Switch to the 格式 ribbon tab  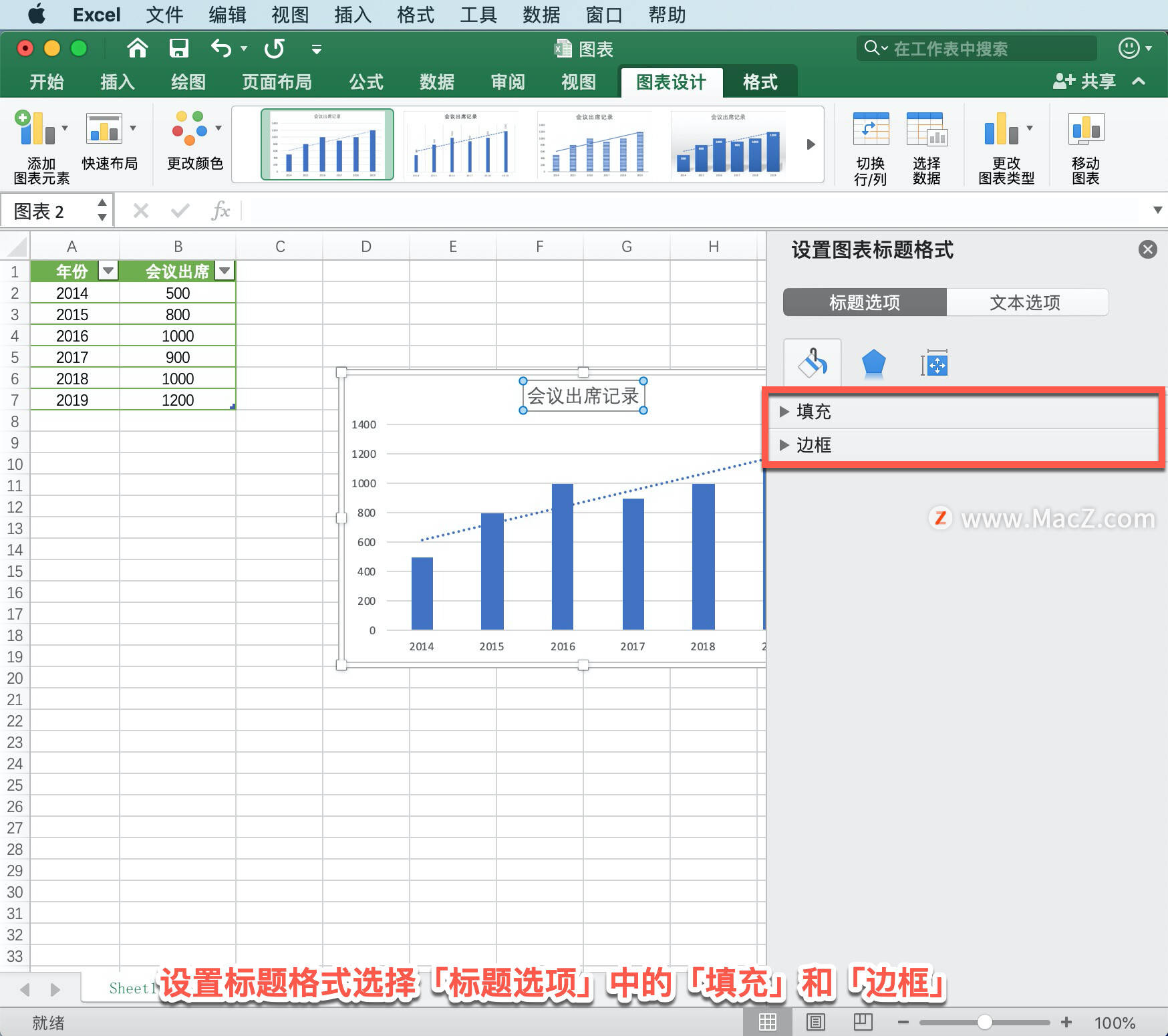click(x=760, y=82)
